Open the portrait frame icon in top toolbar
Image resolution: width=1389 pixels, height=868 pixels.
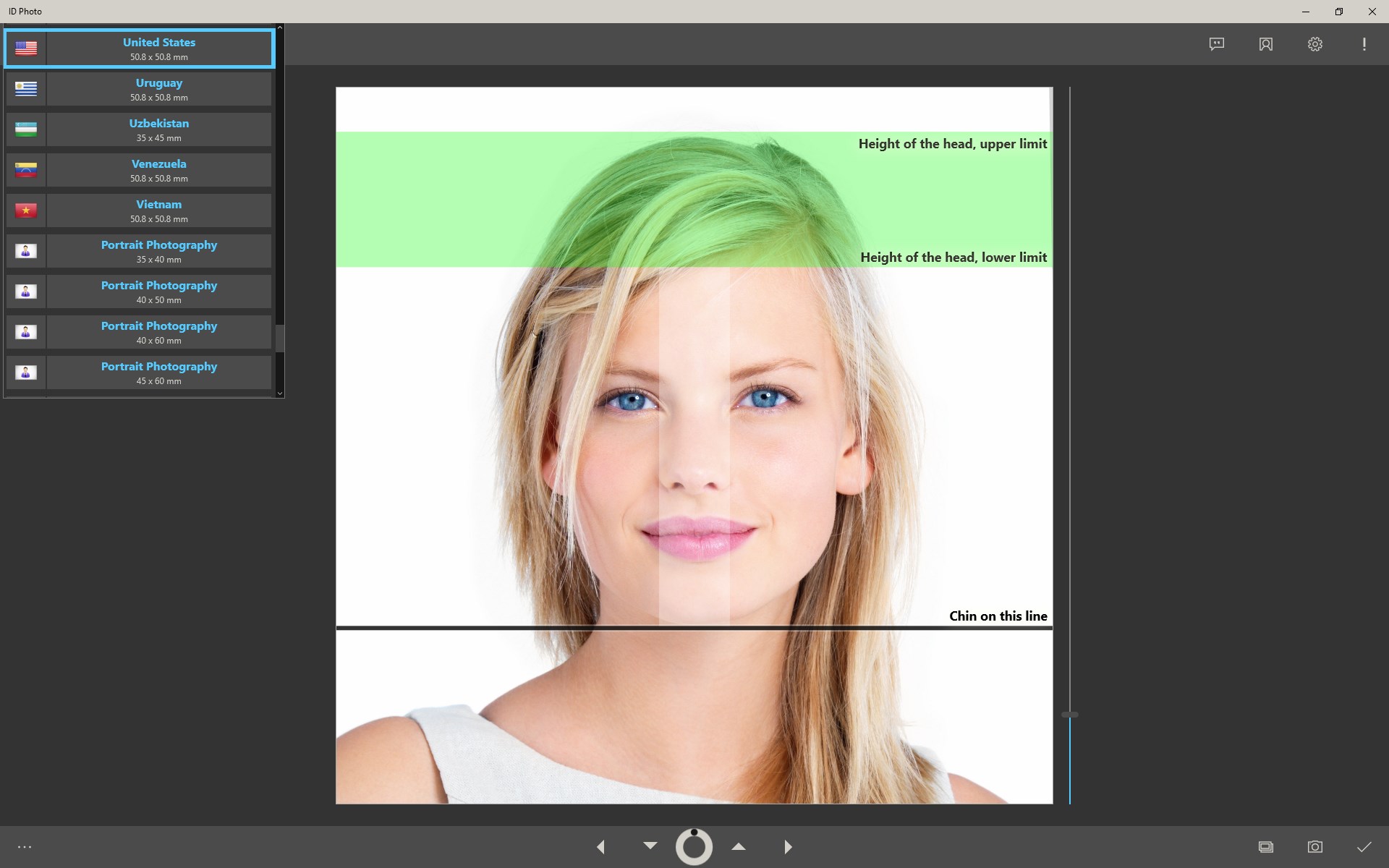point(1265,44)
